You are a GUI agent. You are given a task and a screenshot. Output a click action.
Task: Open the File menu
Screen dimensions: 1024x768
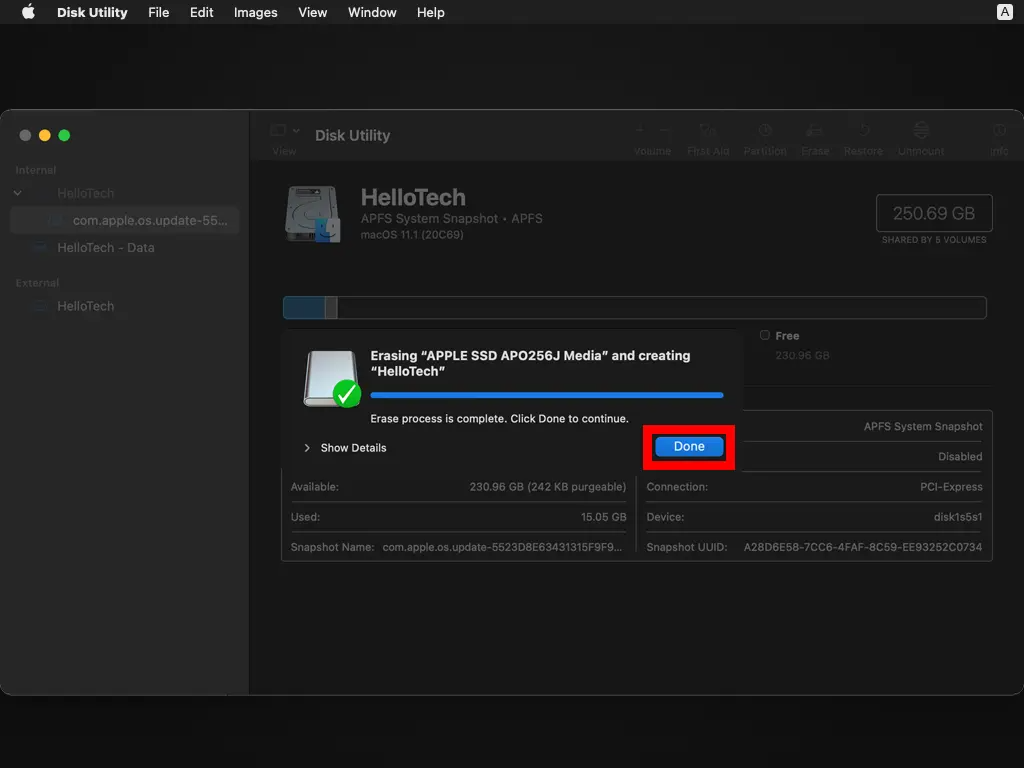coord(158,12)
